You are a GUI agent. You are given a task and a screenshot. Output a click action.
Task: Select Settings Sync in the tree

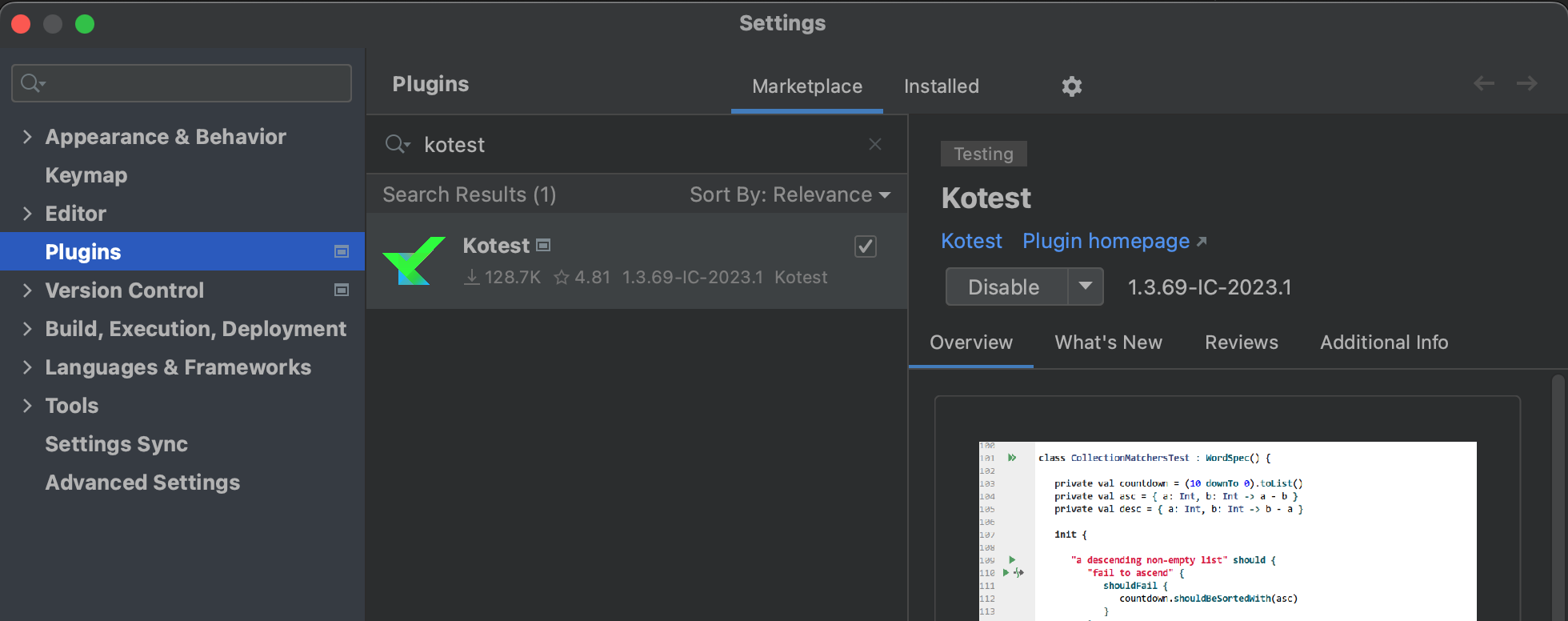tap(117, 444)
